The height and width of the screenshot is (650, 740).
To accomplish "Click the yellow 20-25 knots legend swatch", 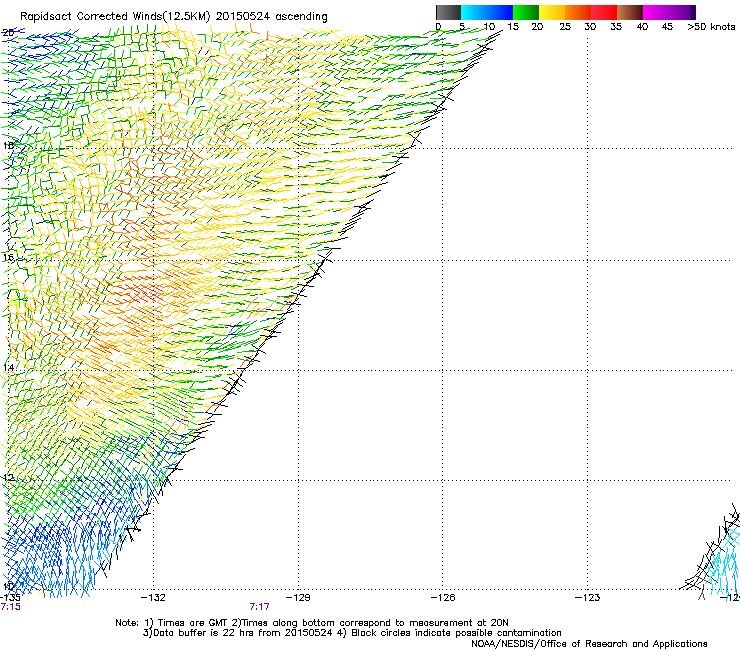I will click(552, 12).
